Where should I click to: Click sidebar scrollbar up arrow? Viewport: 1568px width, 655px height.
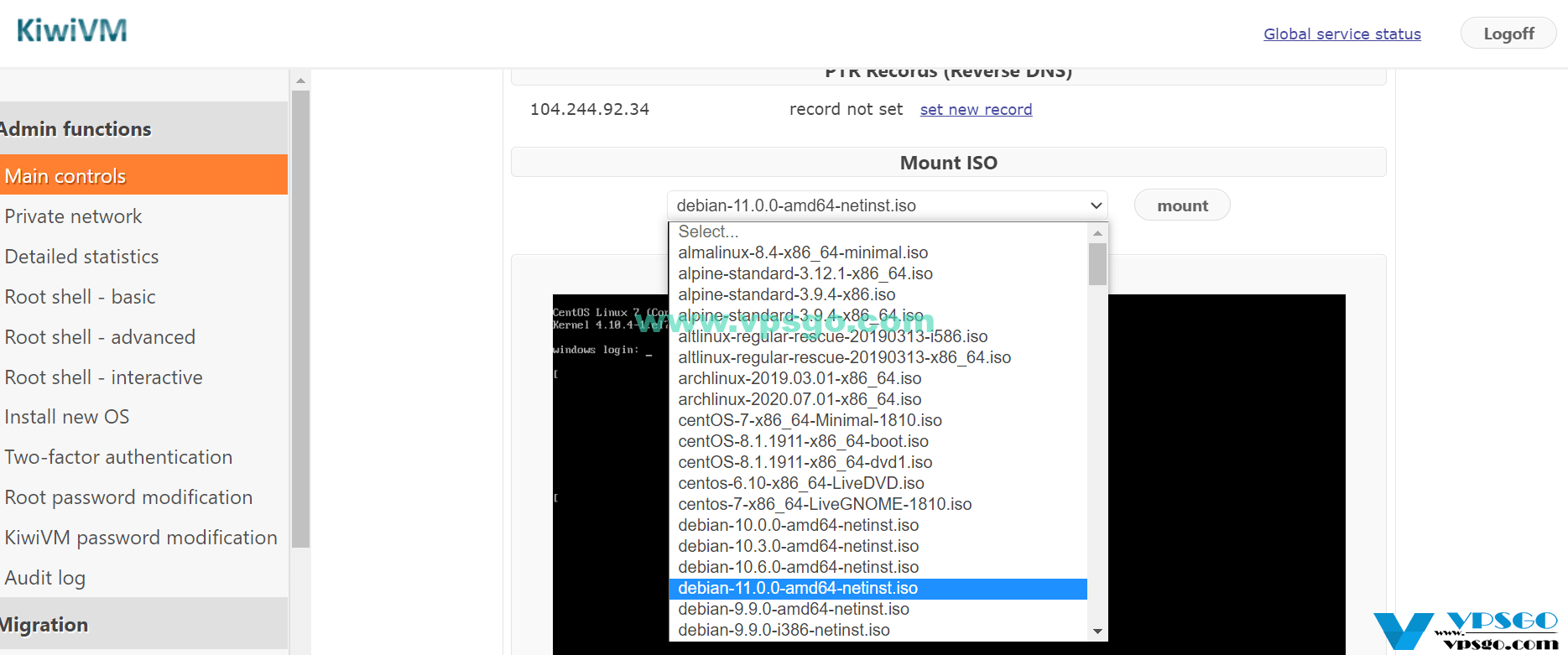pos(300,81)
